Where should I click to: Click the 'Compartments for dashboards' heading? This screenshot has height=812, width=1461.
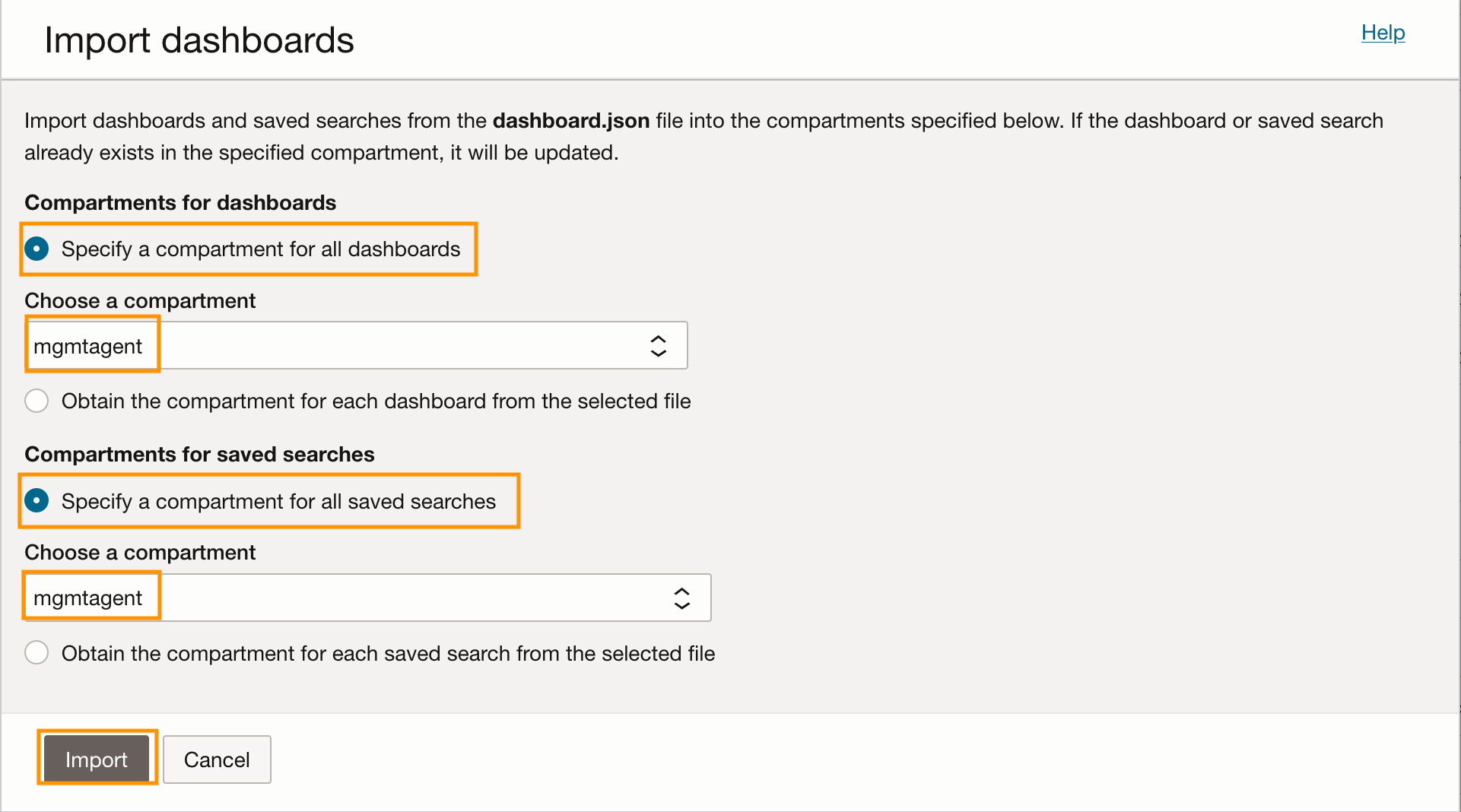point(180,203)
